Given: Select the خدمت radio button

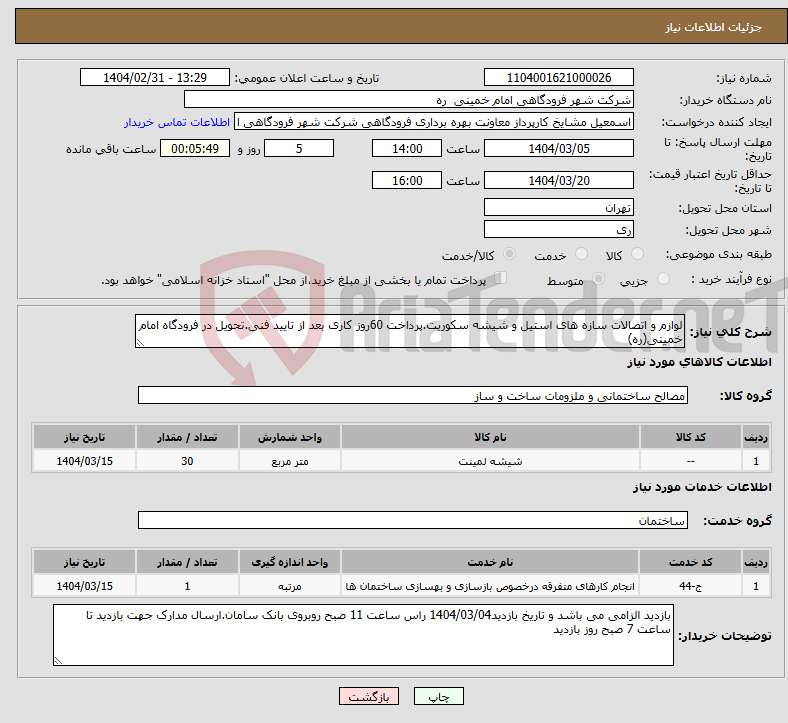Looking at the screenshot, I should (581, 254).
